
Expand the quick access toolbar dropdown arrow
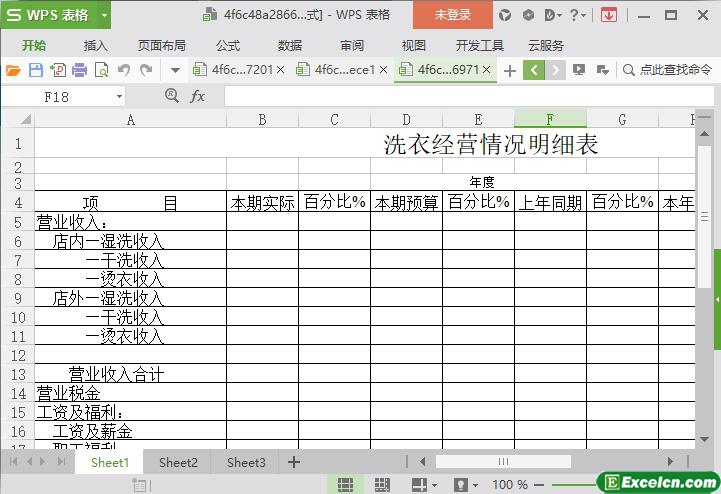tap(175, 70)
